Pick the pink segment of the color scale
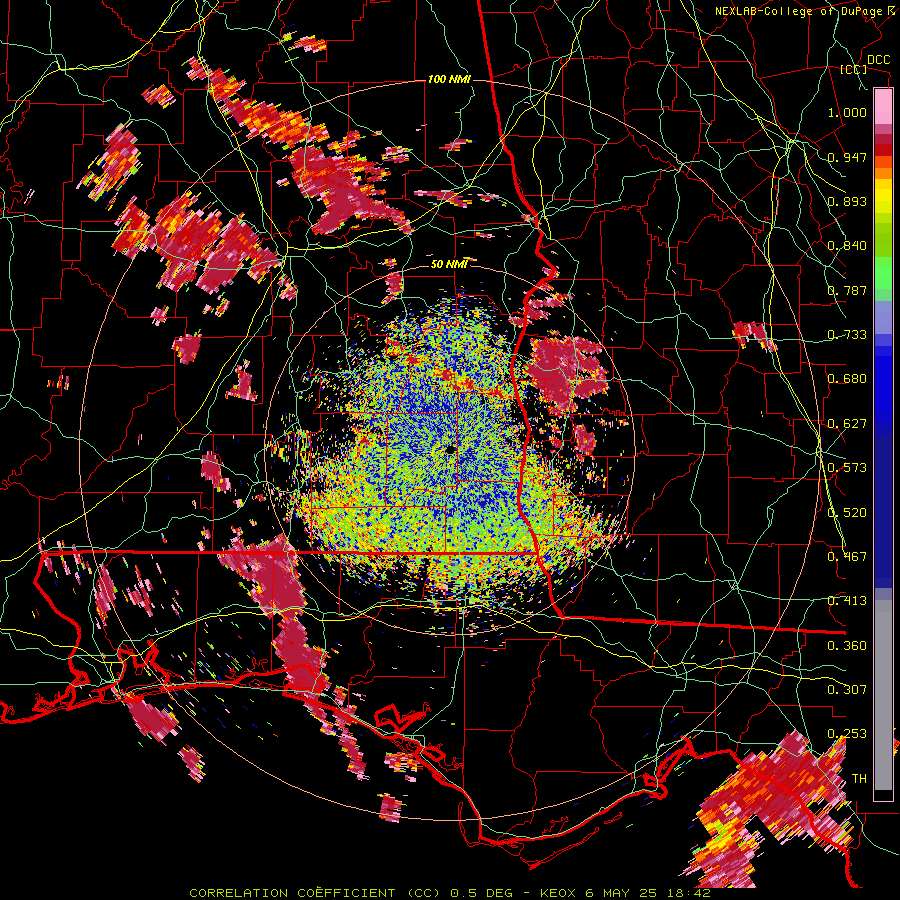Screen dimensions: 900x900 [883, 106]
